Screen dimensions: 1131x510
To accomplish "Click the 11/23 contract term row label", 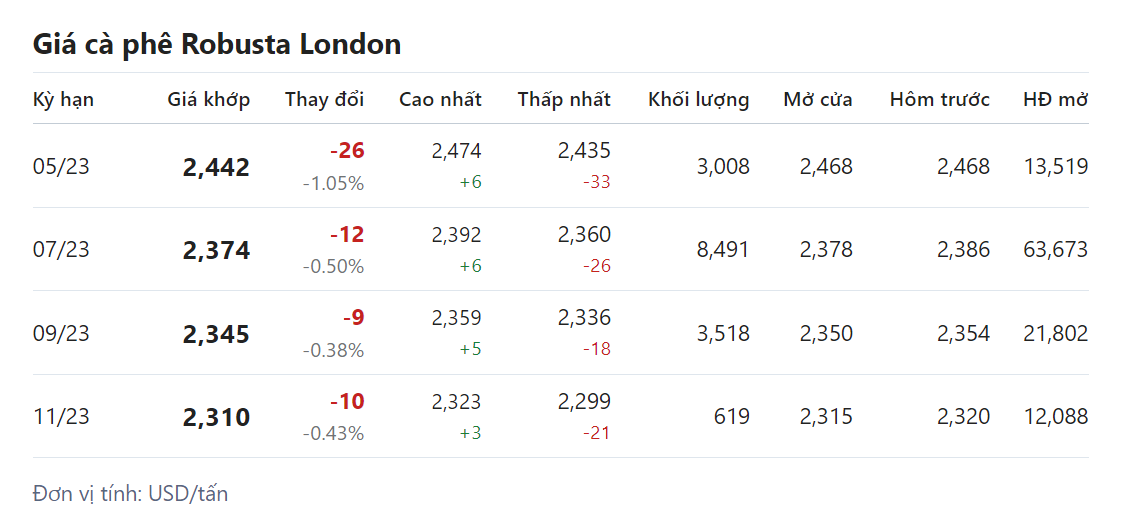I will [61, 417].
